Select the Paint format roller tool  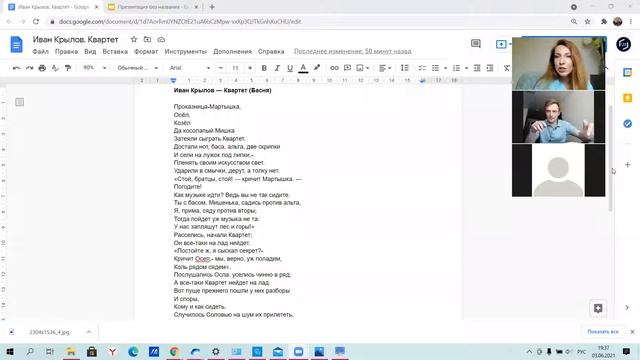(x=68, y=68)
